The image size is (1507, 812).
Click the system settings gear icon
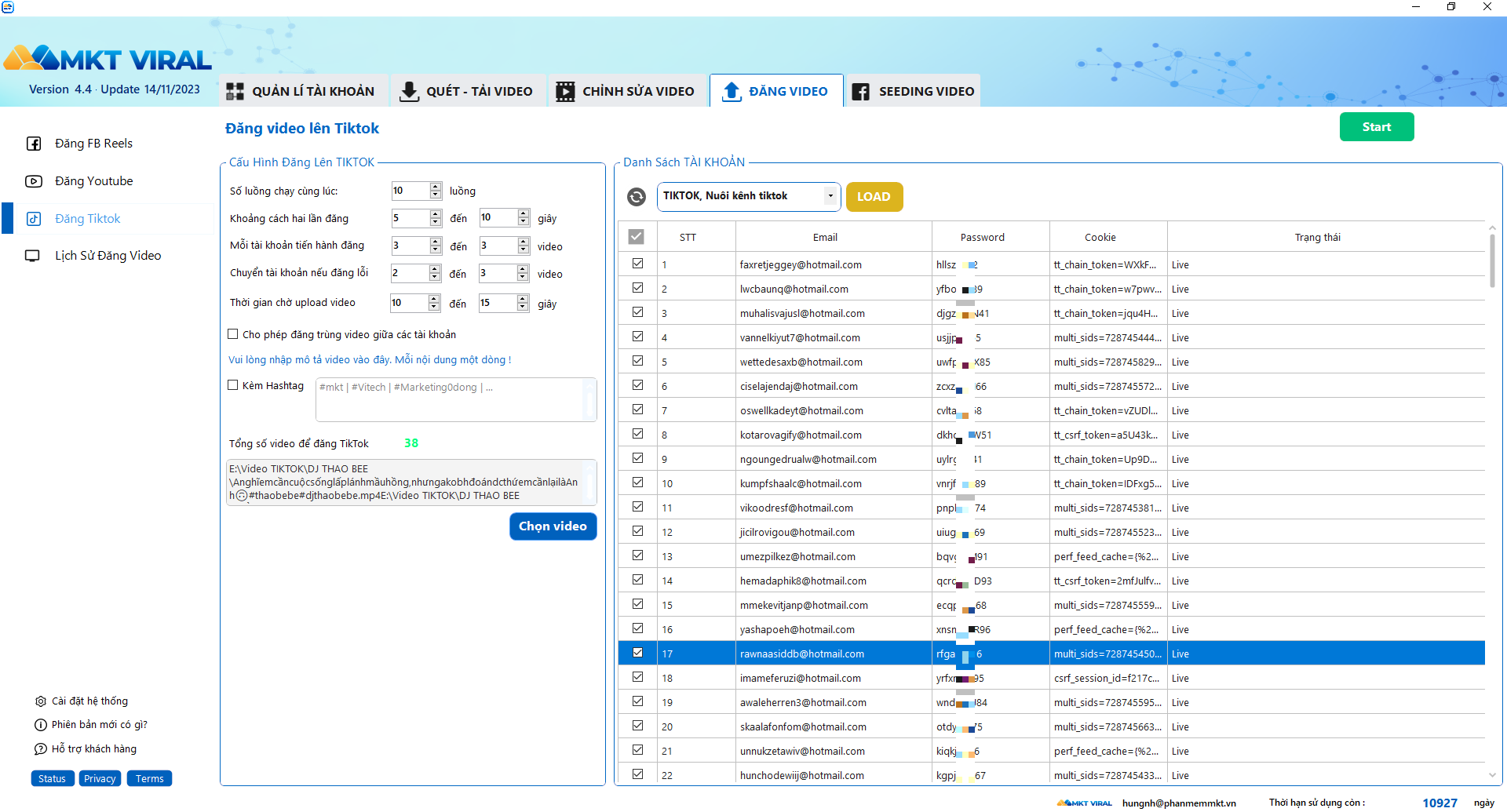(x=41, y=701)
